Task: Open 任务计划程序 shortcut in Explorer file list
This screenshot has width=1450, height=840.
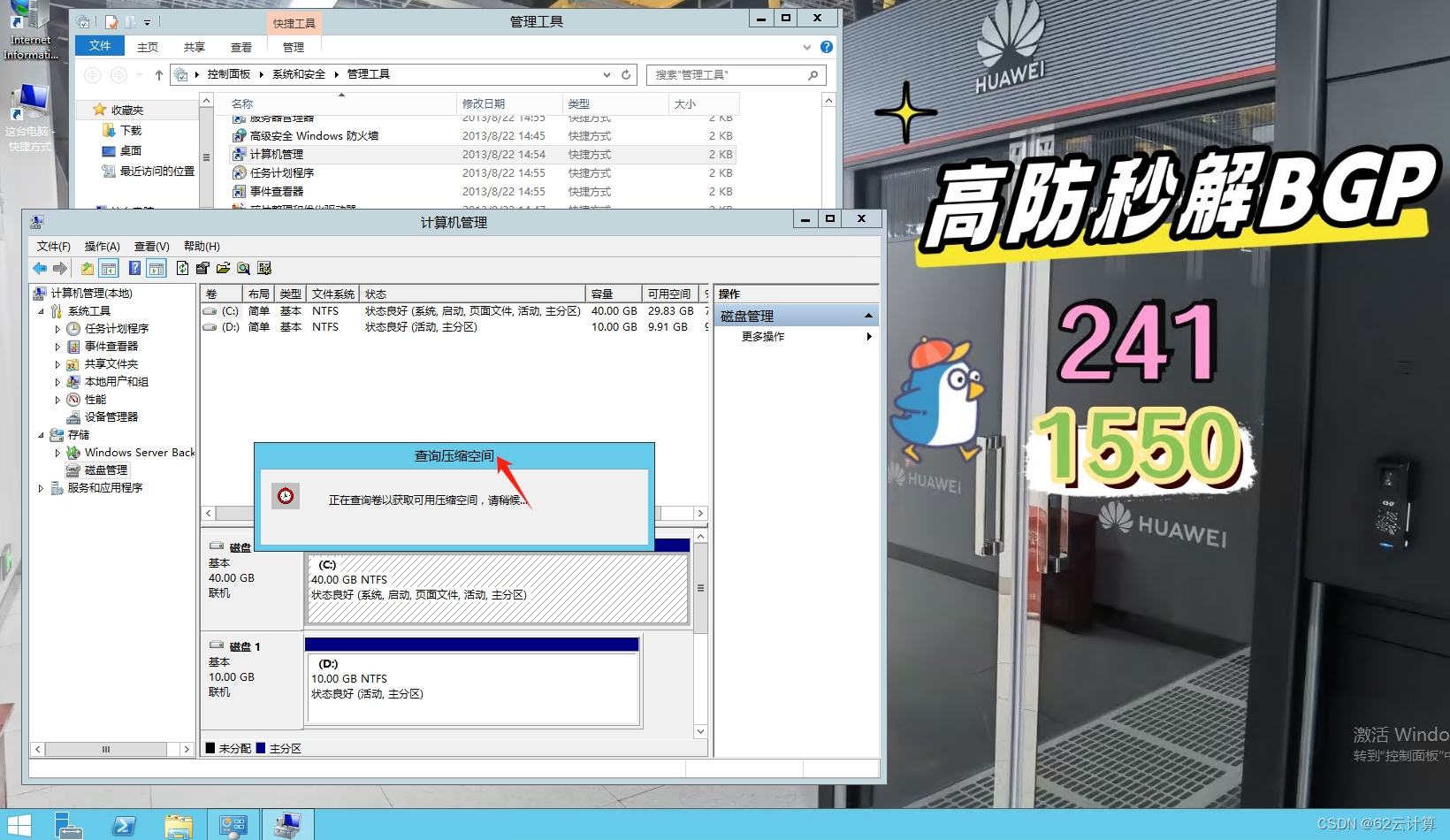Action: (x=282, y=173)
